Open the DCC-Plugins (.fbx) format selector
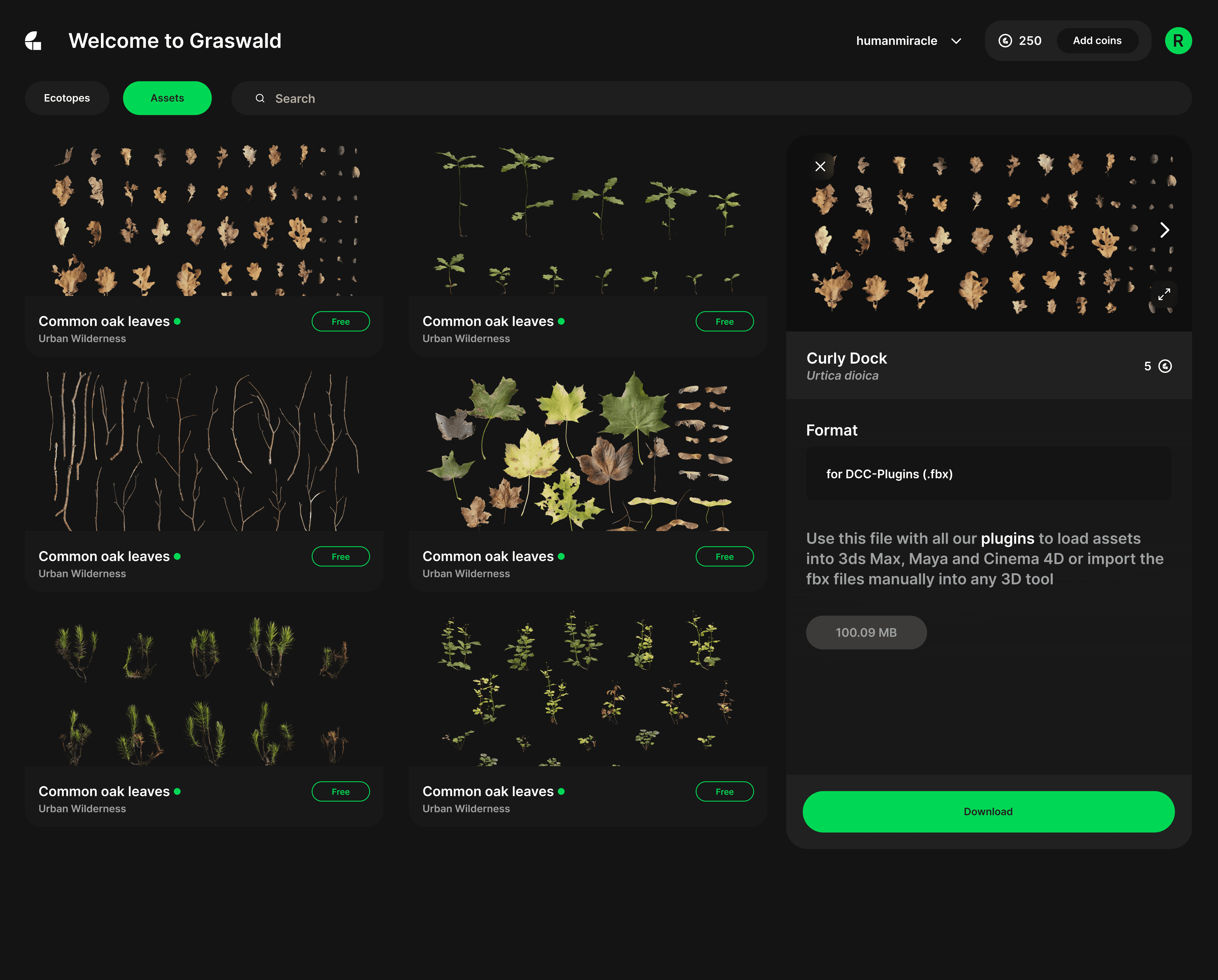Image resolution: width=1218 pixels, height=980 pixels. coord(988,474)
